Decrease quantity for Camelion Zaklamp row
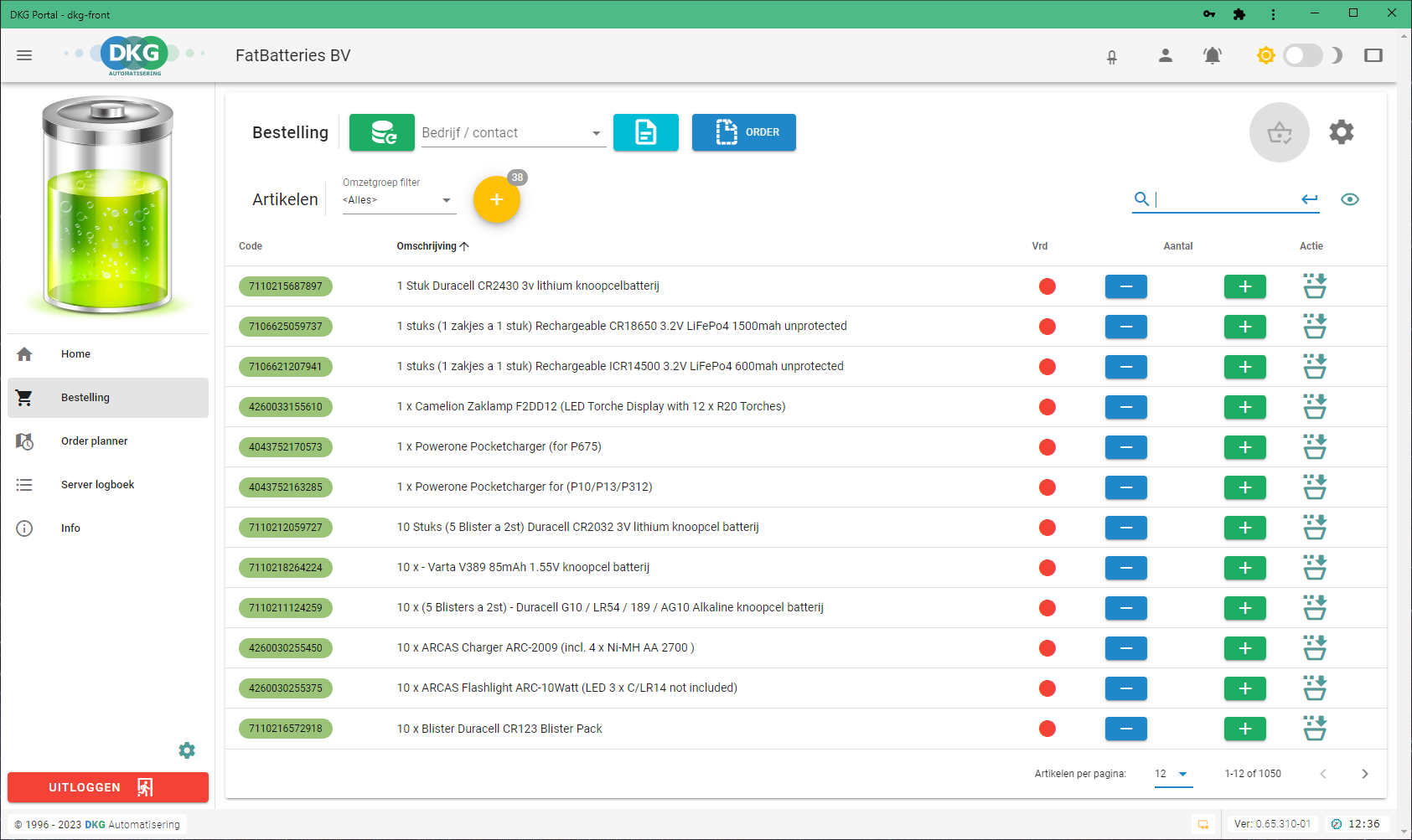The image size is (1412, 840). pyautogui.click(x=1126, y=407)
